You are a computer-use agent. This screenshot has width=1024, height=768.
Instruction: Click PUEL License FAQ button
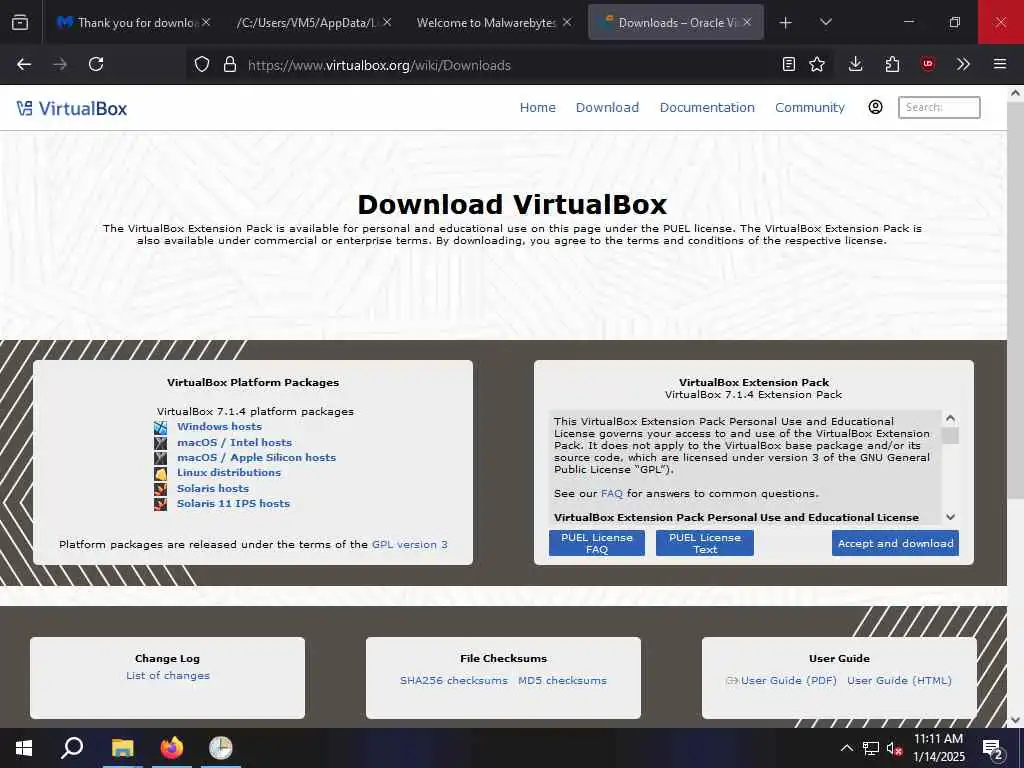(x=597, y=543)
